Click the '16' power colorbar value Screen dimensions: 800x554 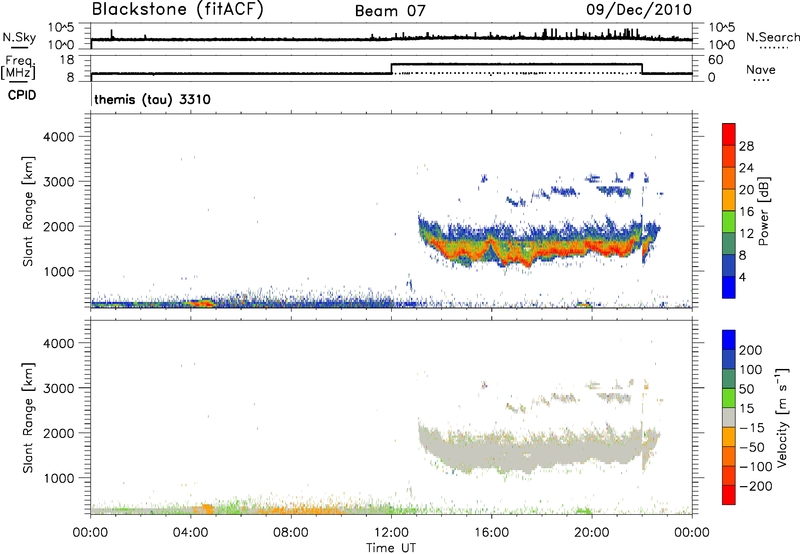tap(746, 212)
